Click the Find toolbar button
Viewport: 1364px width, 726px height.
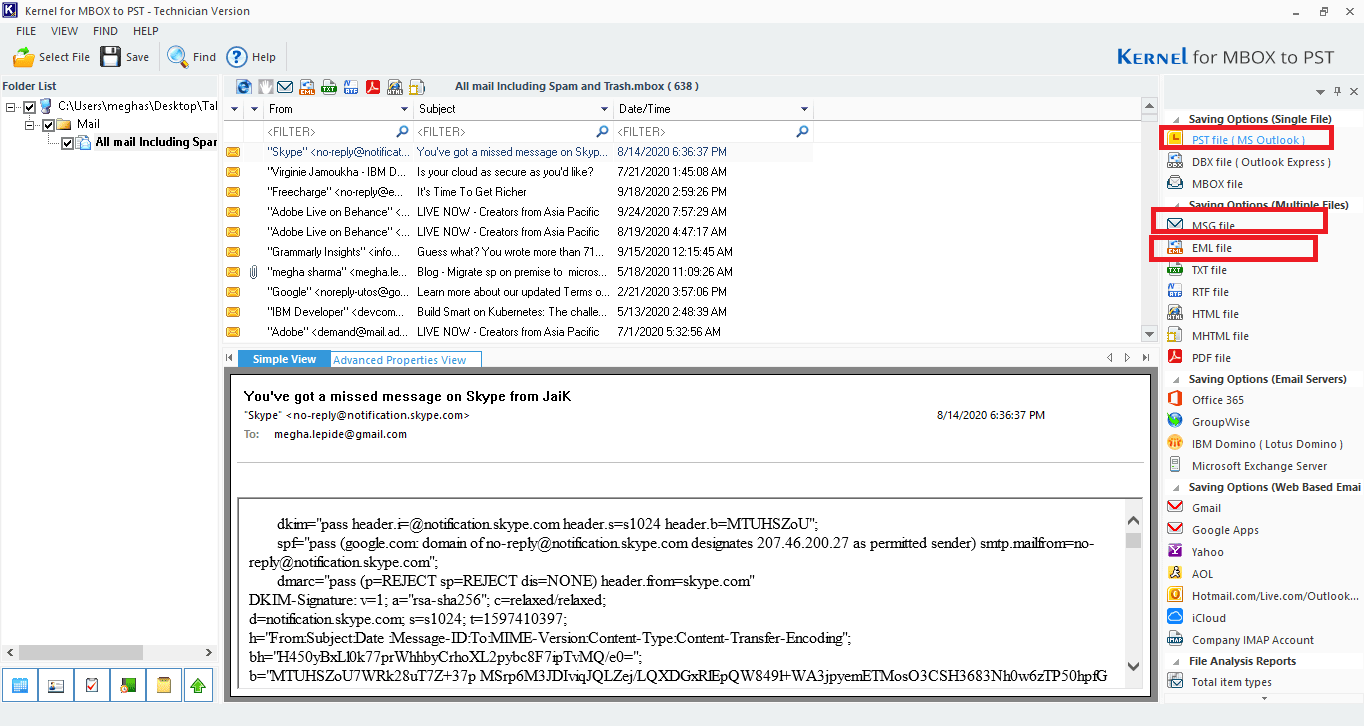(192, 57)
